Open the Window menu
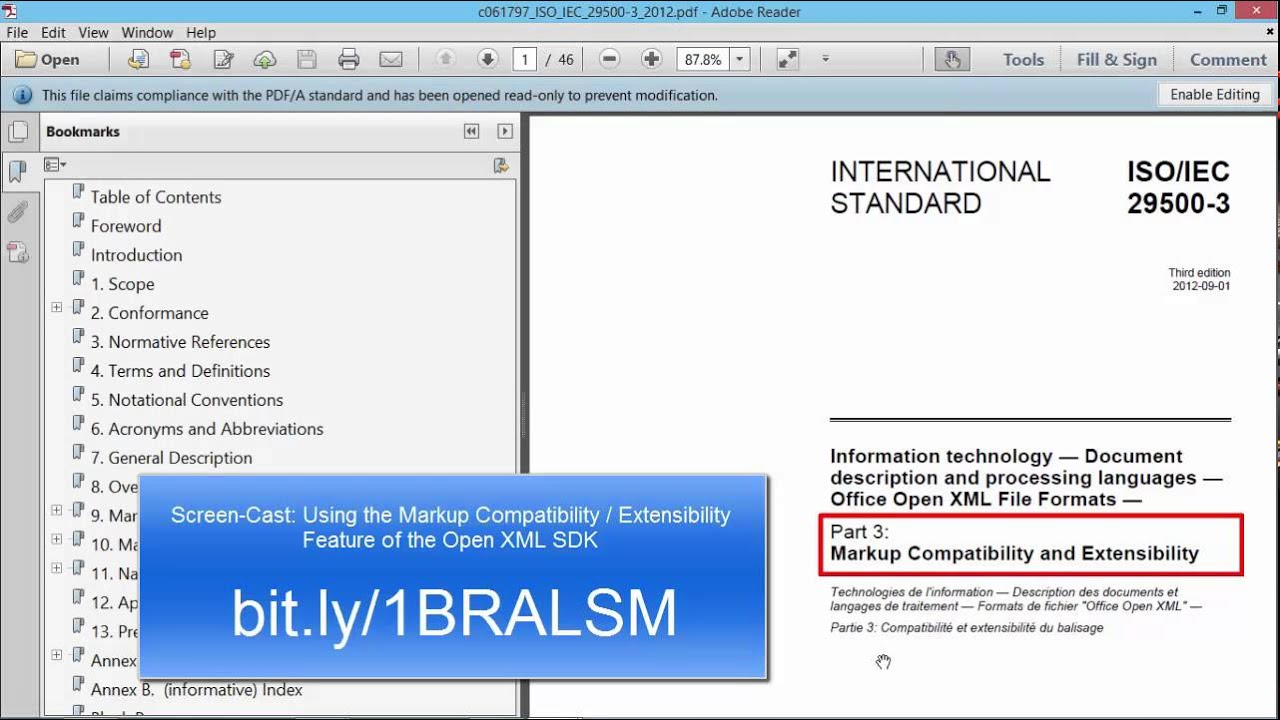The width and height of the screenshot is (1280, 720). (x=147, y=33)
